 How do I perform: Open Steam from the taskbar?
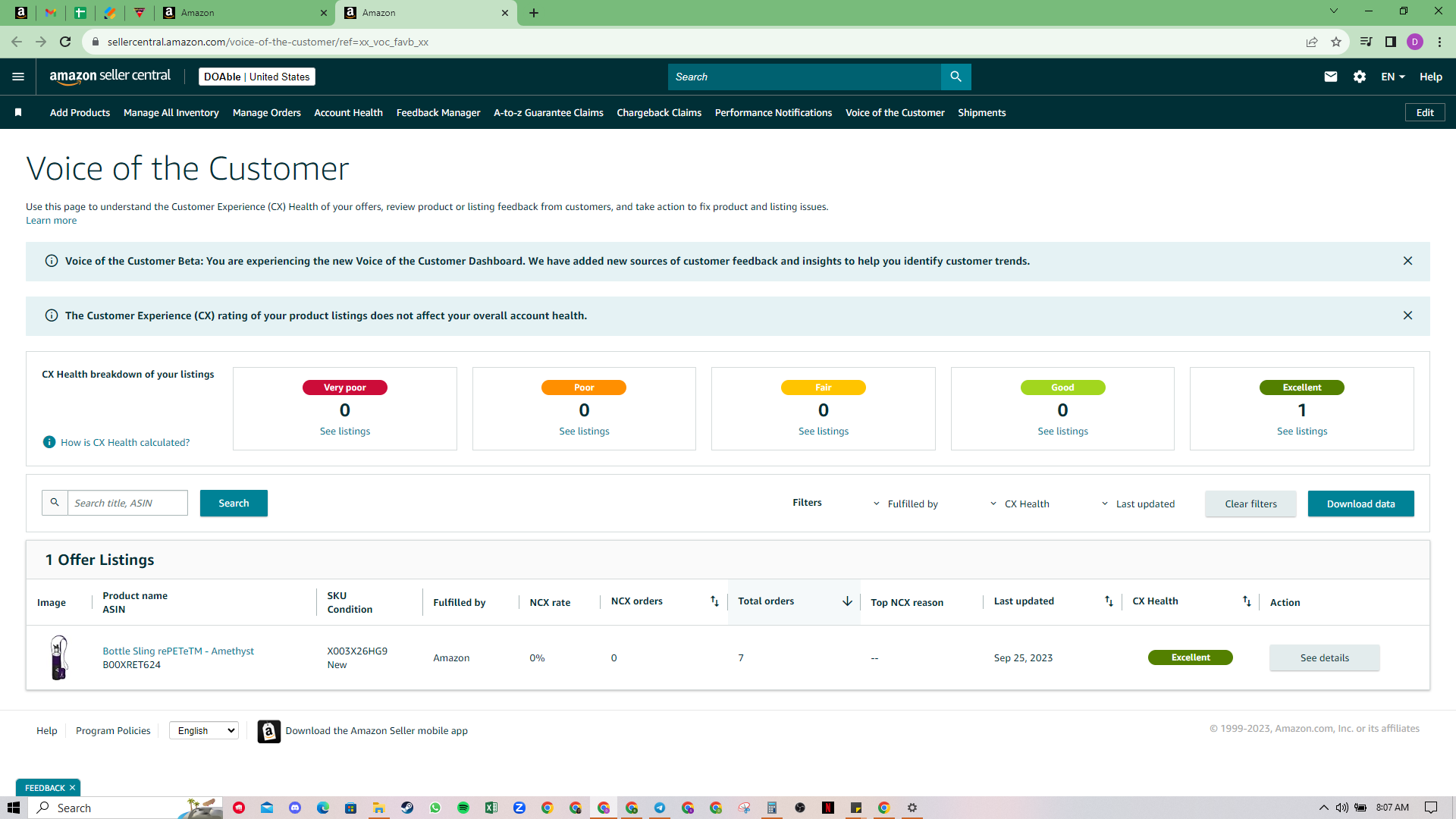[x=407, y=808]
